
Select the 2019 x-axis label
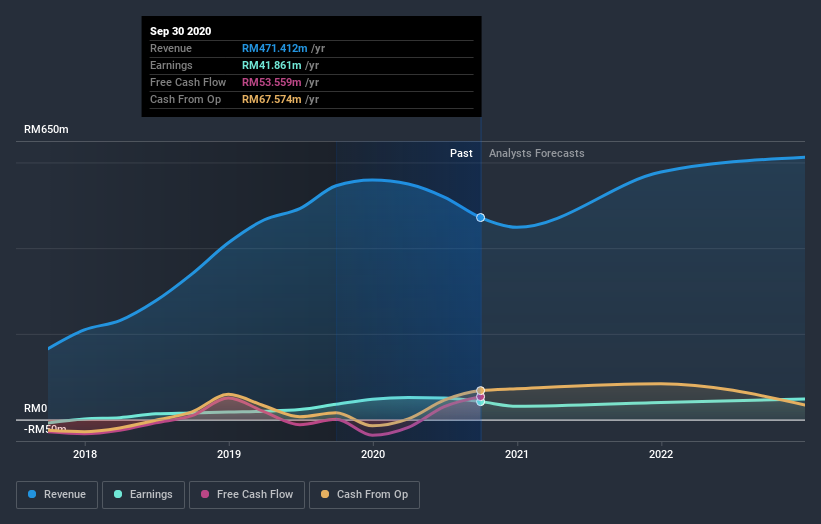tap(229, 454)
